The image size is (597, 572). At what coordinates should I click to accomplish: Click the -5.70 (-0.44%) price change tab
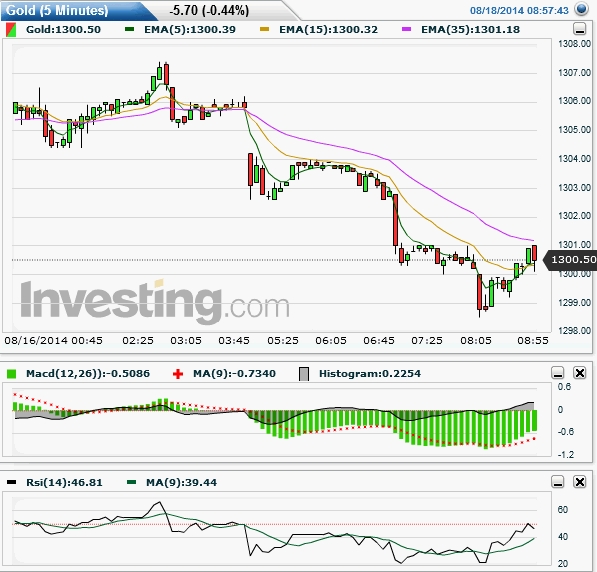pyautogui.click(x=209, y=10)
